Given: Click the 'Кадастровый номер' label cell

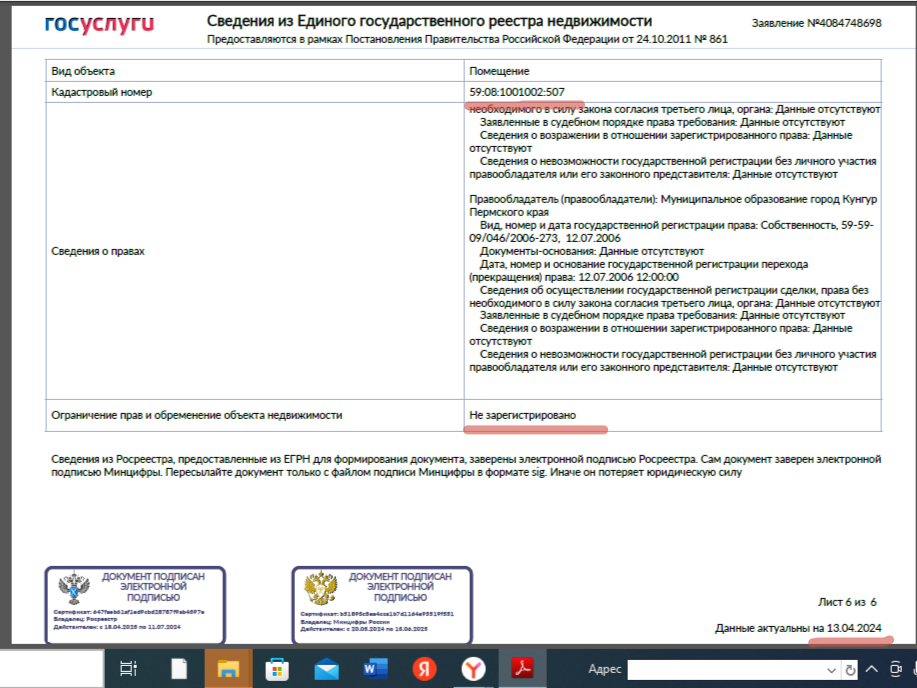Looking at the screenshot, I should pos(255,92).
